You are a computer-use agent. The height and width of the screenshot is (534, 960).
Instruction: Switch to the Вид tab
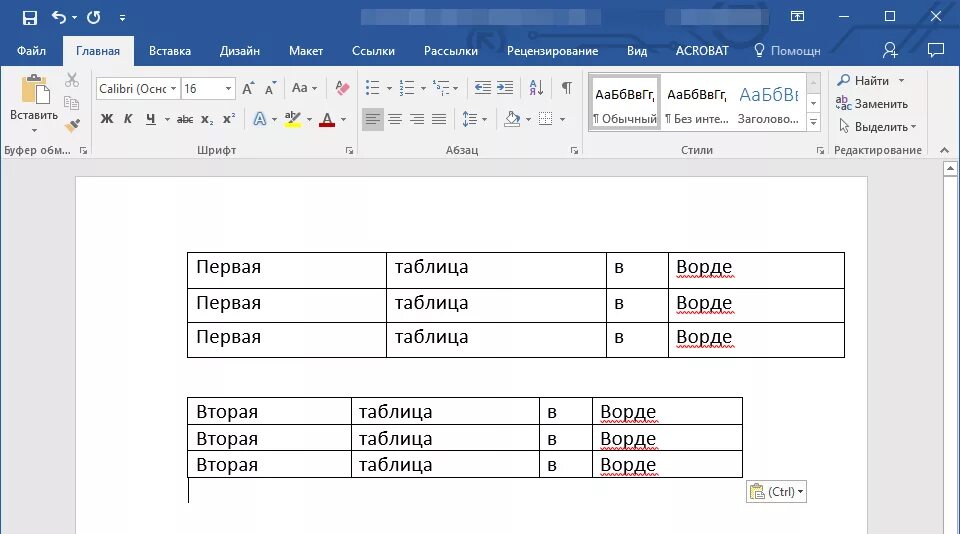637,51
